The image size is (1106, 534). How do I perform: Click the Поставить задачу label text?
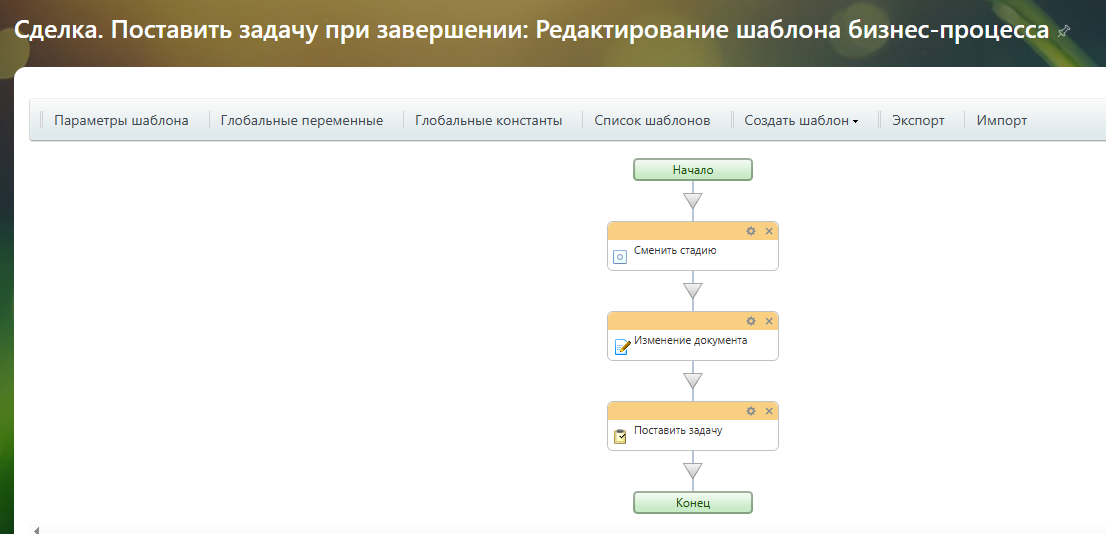(x=678, y=430)
